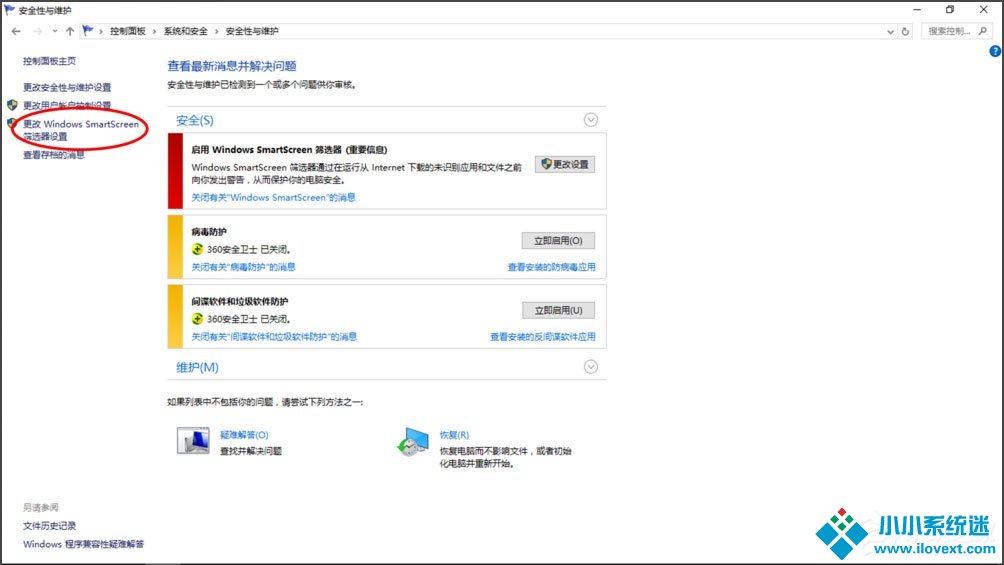
Task: Open 文件历史记录 link
Action: point(49,526)
